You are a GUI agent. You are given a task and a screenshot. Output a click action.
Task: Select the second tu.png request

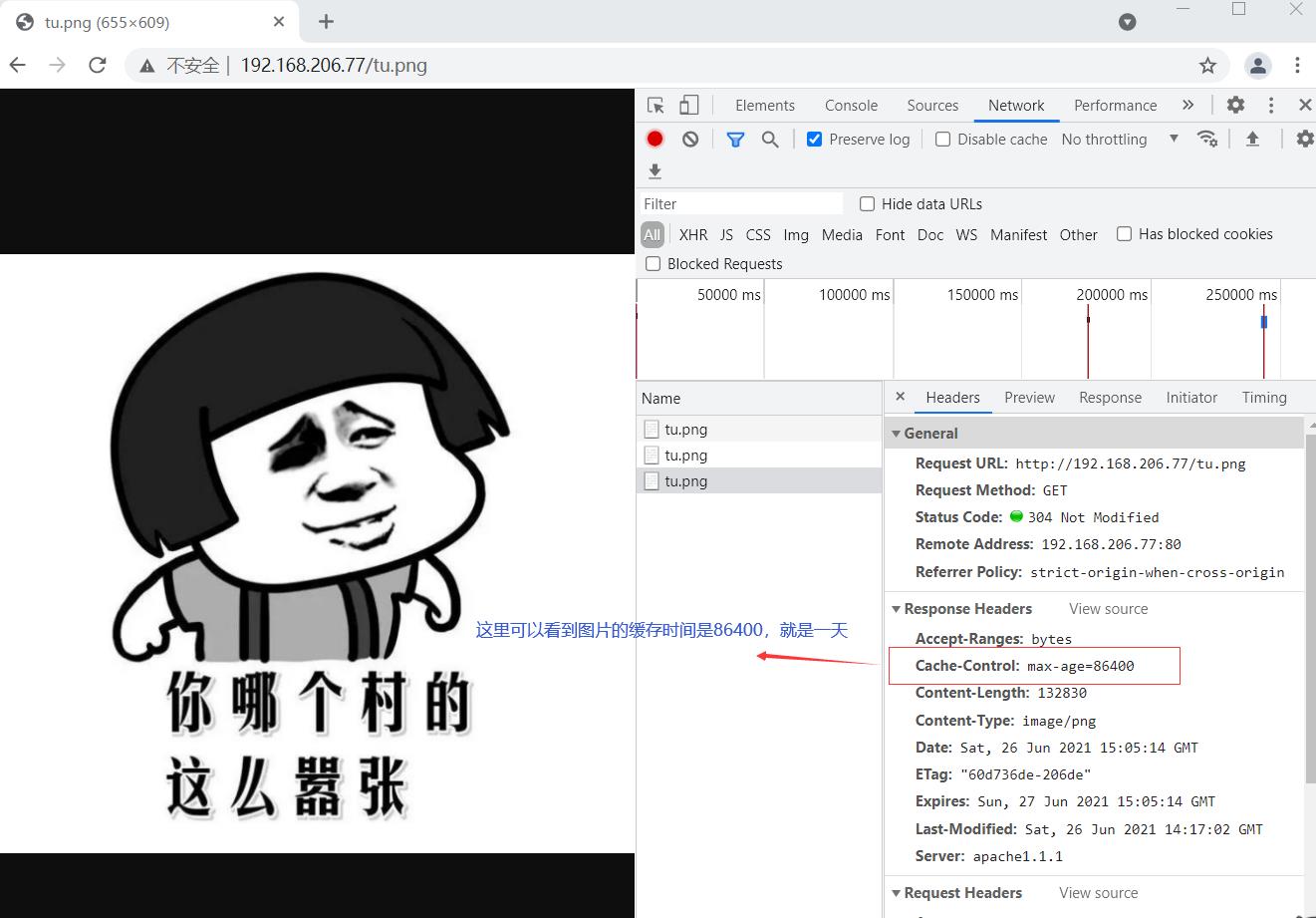pos(759,456)
